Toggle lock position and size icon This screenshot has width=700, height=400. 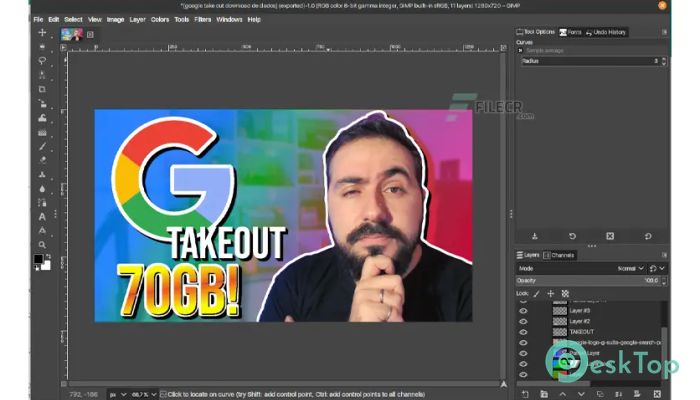tap(550, 294)
